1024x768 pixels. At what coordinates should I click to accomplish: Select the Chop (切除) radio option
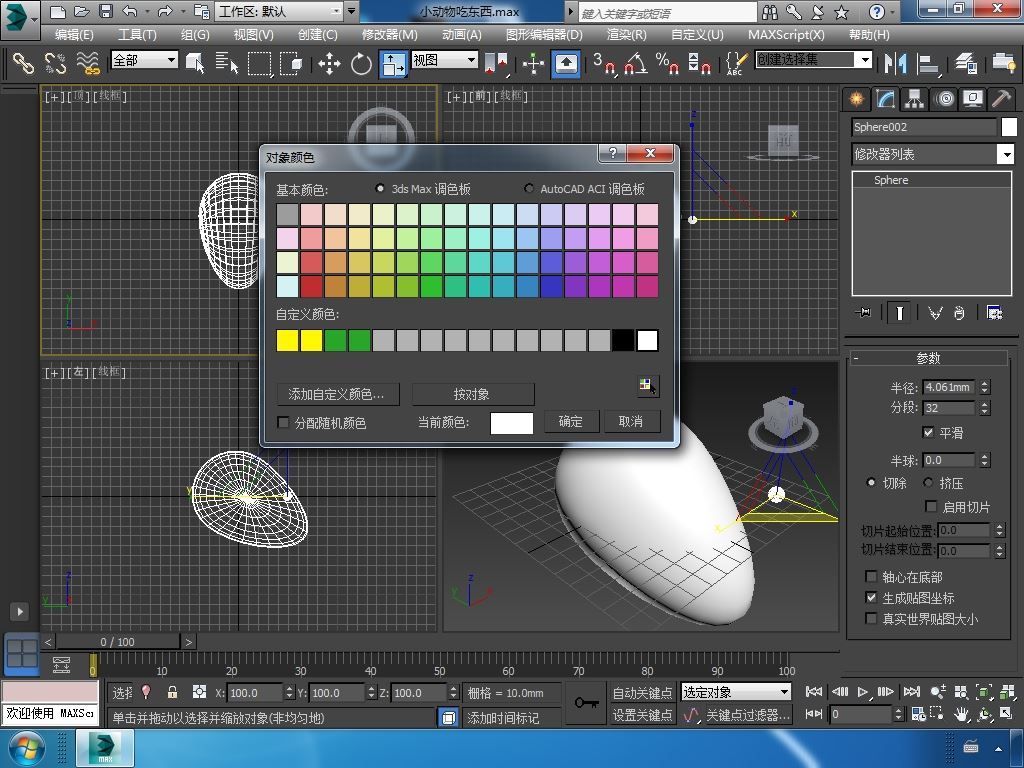(871, 483)
